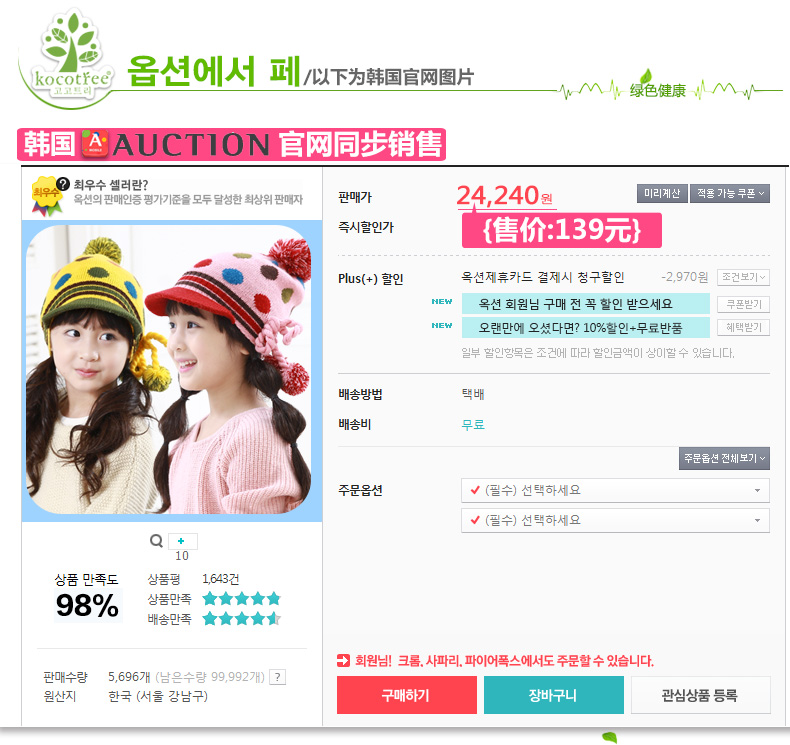This screenshot has width=790, height=745.
Task: Click the magnifier icon under product image
Action: click(156, 541)
